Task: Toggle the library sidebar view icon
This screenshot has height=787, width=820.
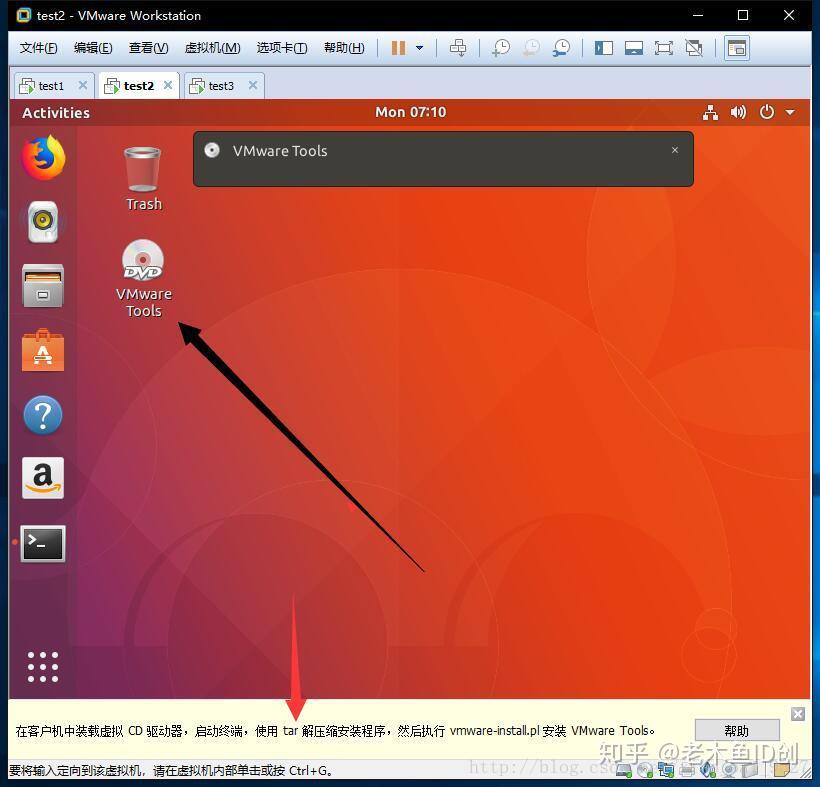Action: click(x=603, y=48)
